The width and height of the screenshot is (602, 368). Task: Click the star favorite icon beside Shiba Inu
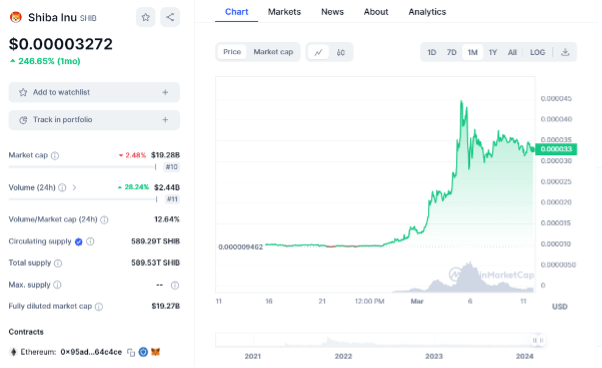coord(146,17)
